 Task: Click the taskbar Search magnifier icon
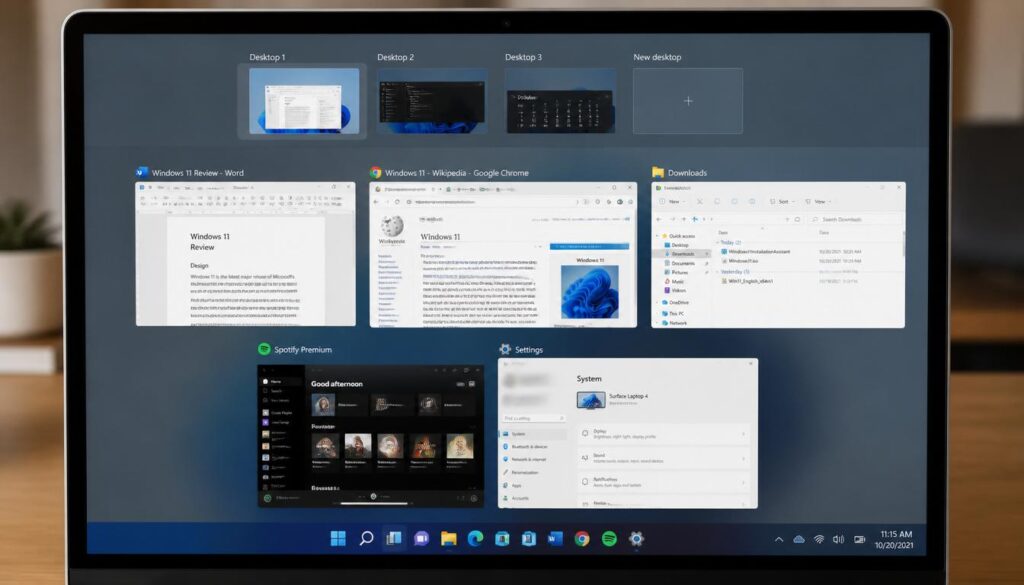tap(366, 539)
